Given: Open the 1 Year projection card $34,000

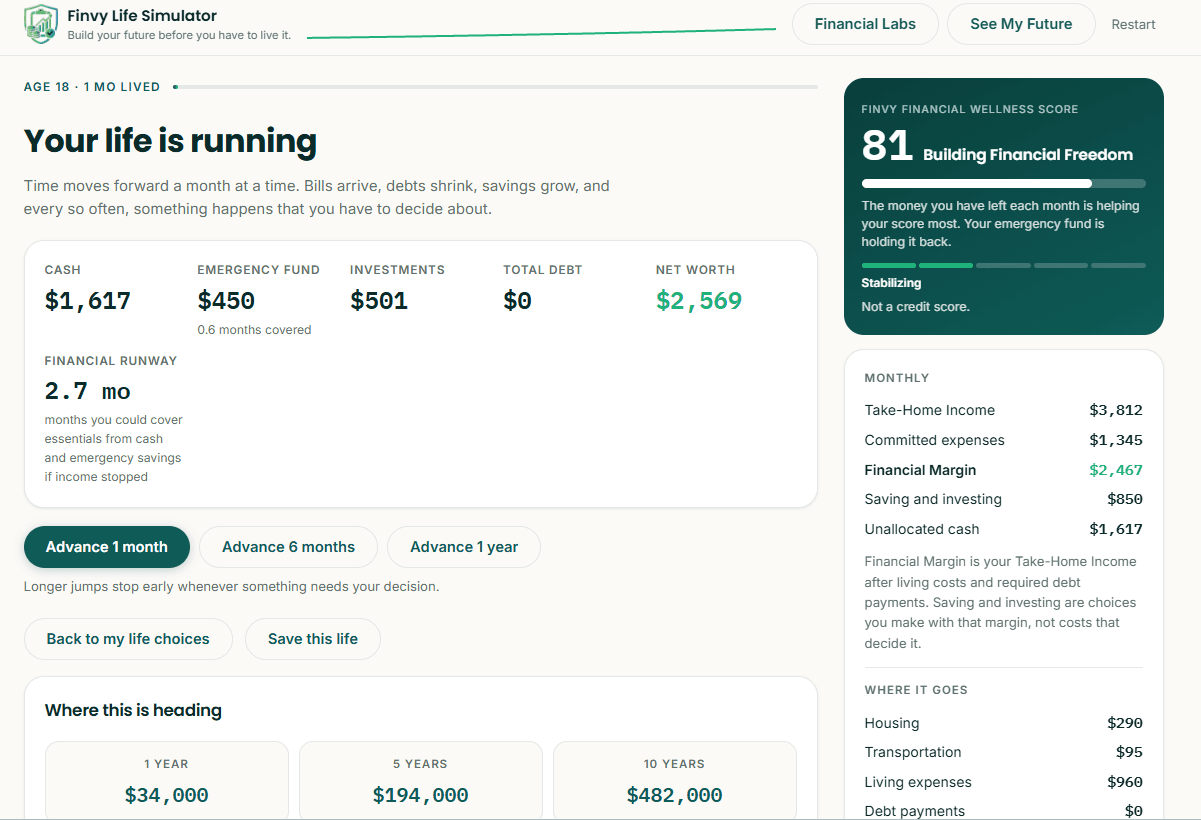Looking at the screenshot, I should click(x=167, y=780).
